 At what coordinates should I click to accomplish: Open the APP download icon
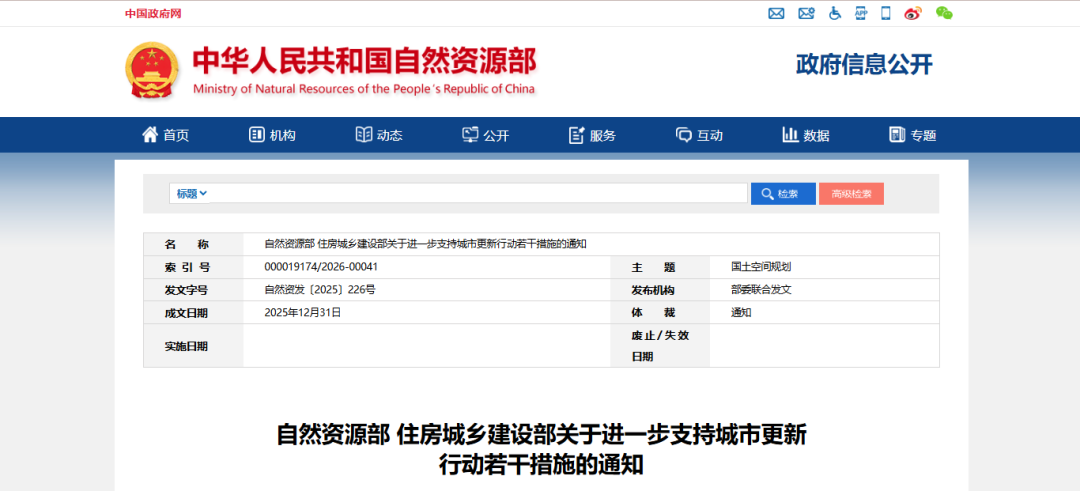point(861,13)
